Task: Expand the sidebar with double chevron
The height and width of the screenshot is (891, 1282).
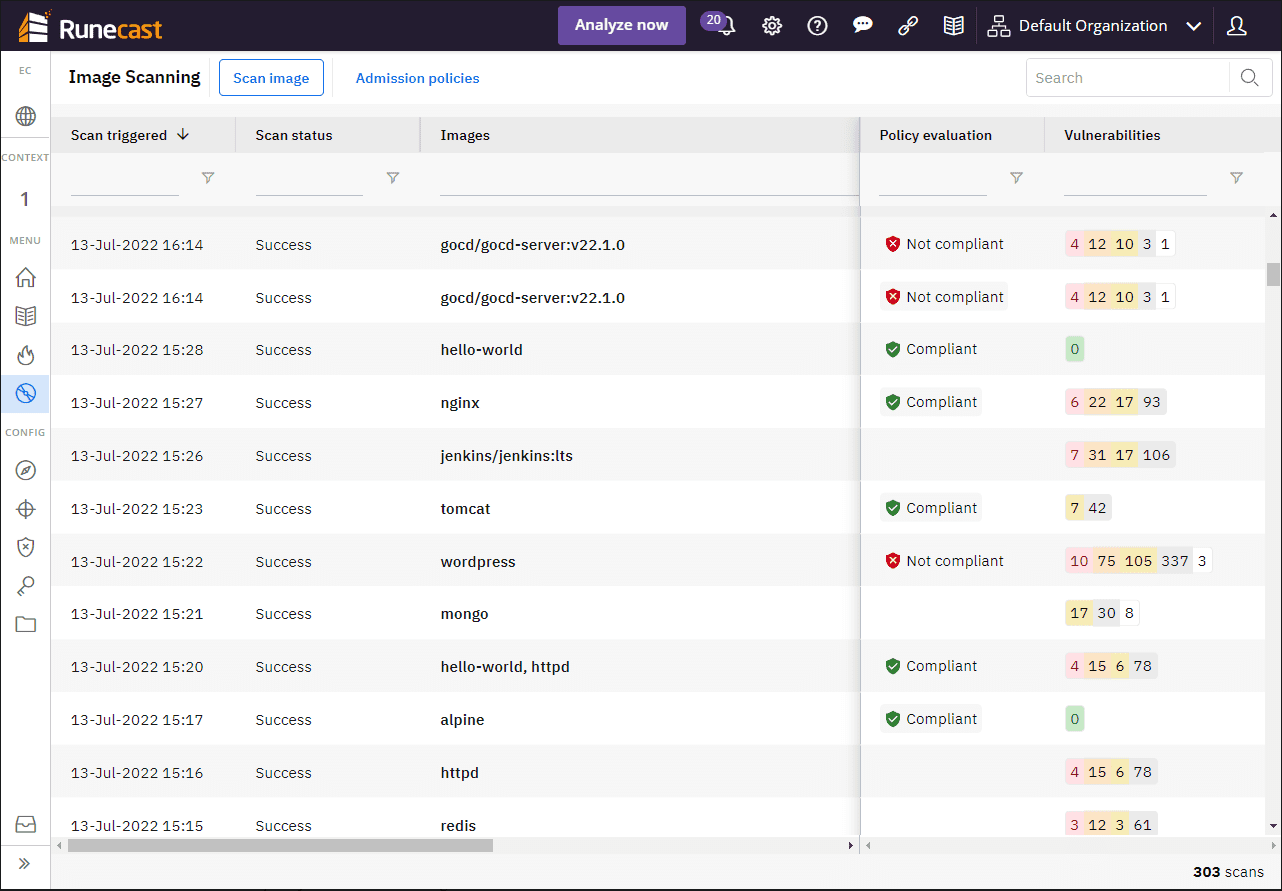Action: click(x=25, y=863)
